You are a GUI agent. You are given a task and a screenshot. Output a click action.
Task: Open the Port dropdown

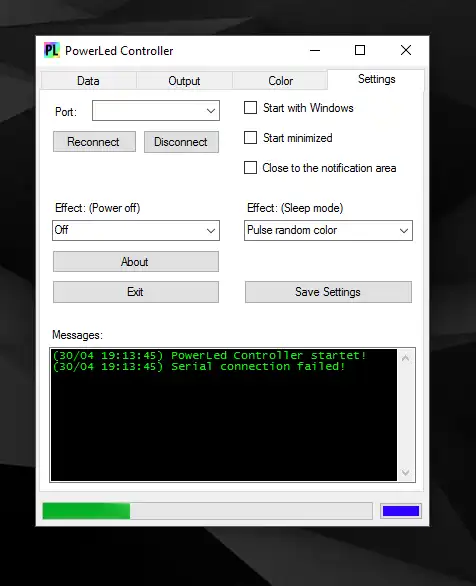point(156,111)
